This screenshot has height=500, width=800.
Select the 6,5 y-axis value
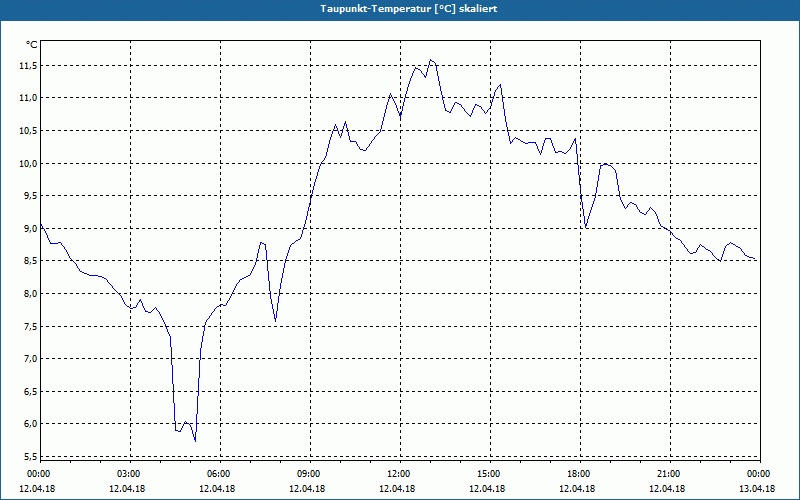(x=30, y=391)
